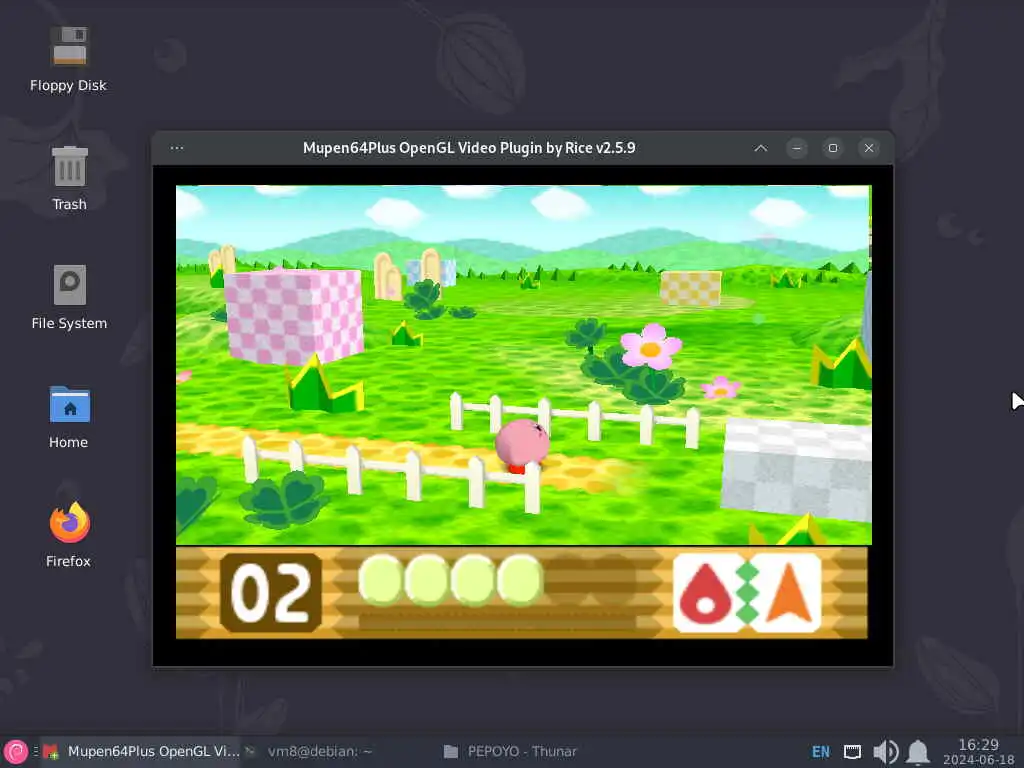Click the Kirby health bar circles

451,579
